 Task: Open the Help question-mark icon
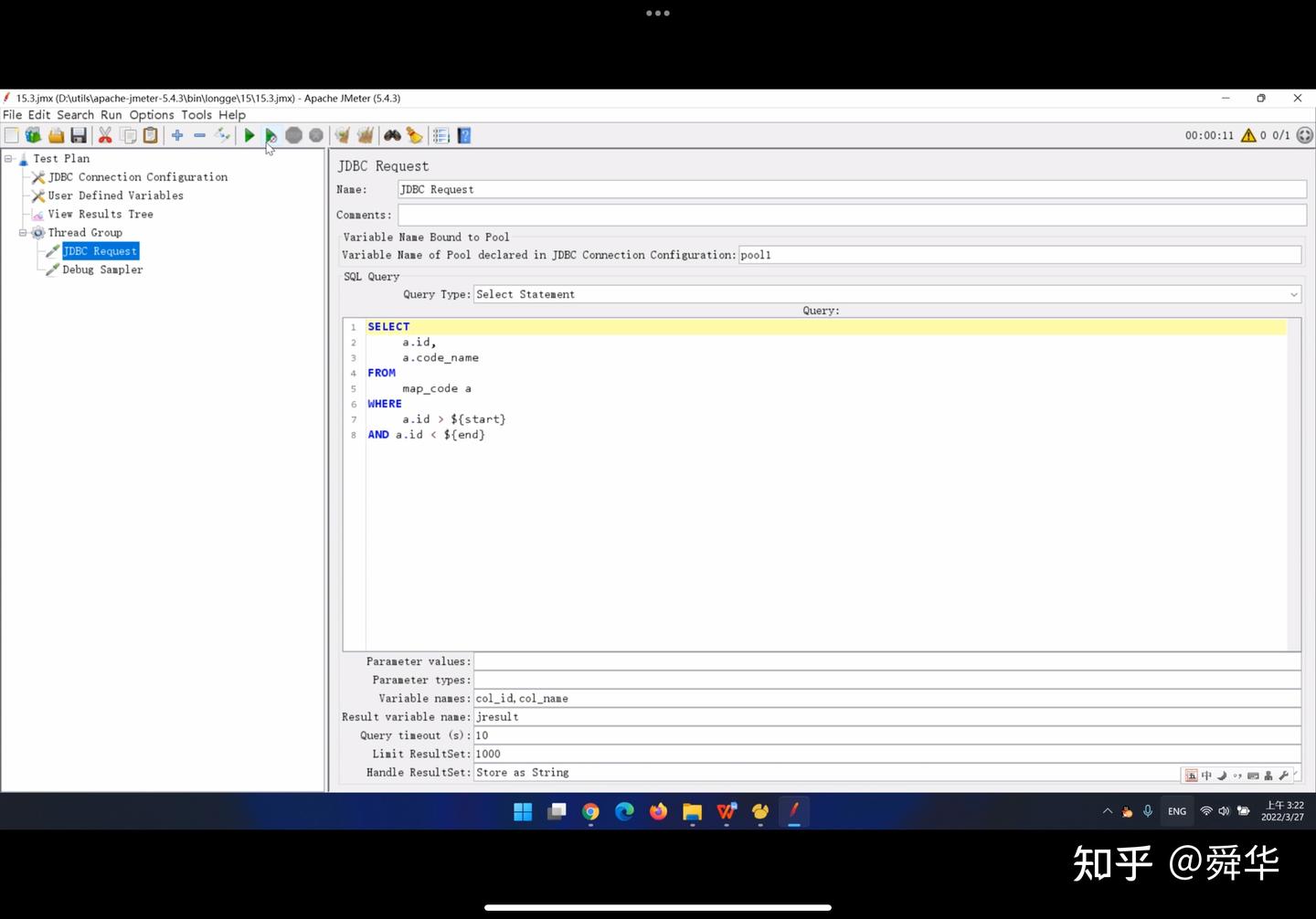click(x=463, y=135)
